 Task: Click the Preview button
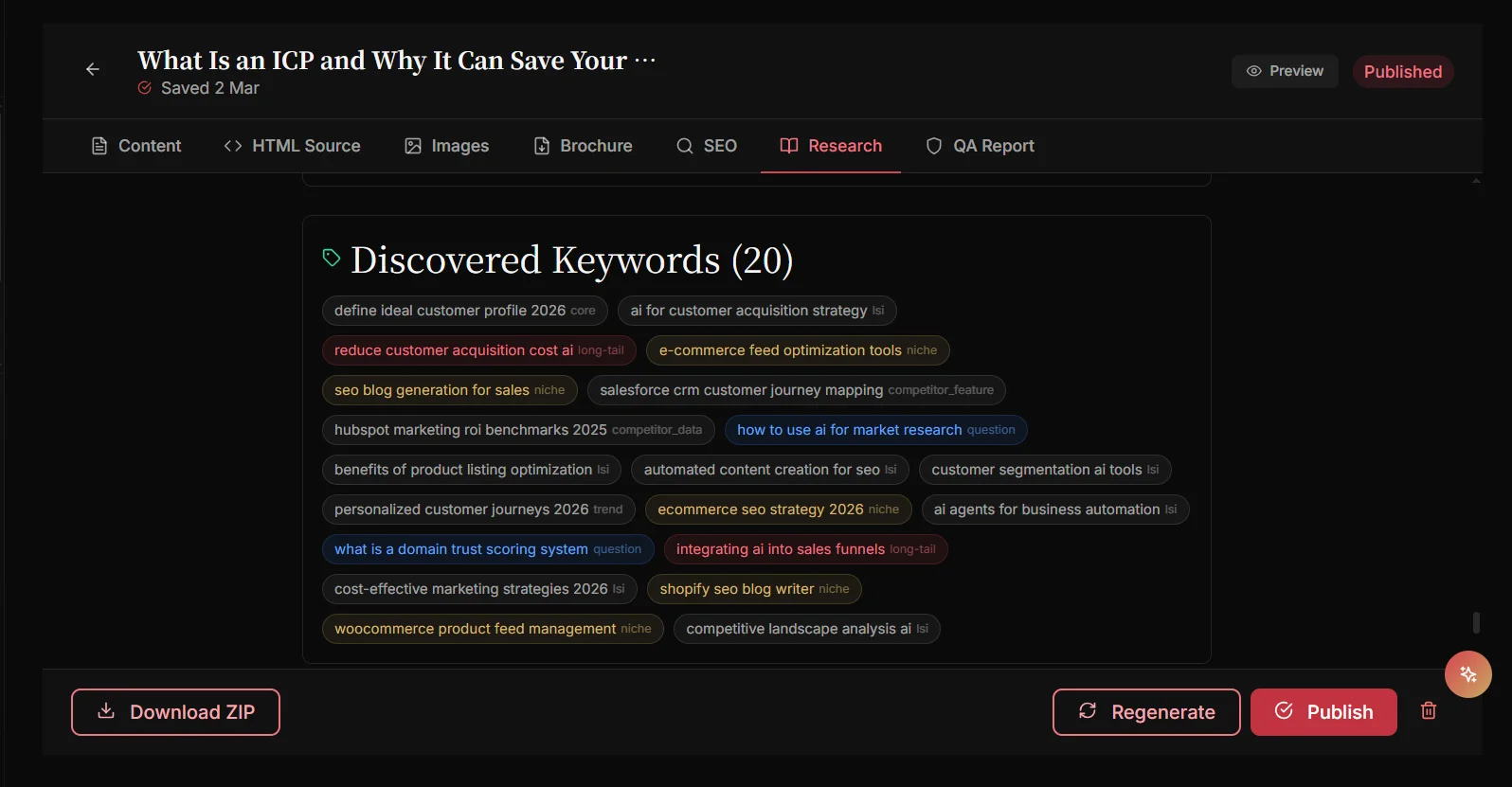tap(1285, 71)
